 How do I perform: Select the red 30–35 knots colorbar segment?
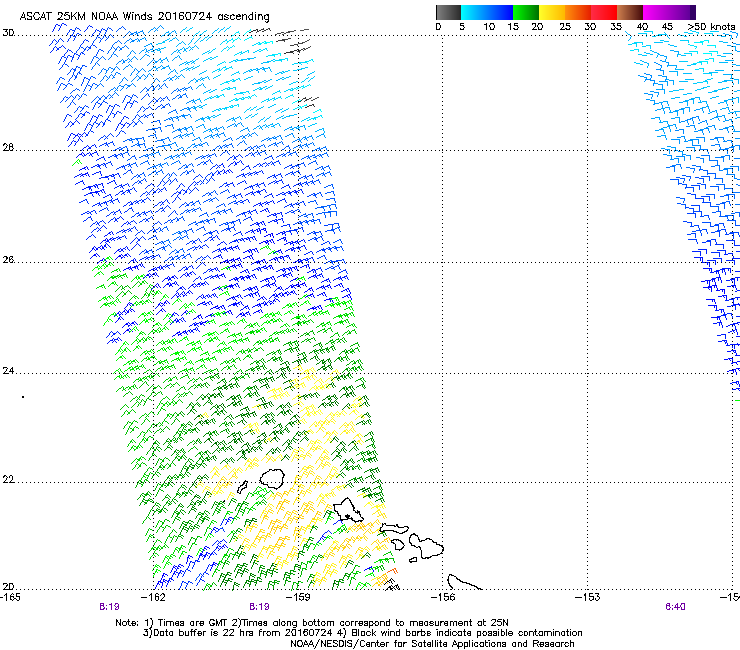604,12
